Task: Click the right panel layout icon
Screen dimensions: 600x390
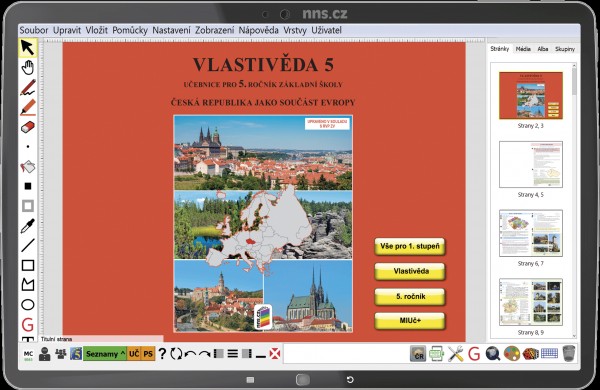Action: (x=247, y=354)
